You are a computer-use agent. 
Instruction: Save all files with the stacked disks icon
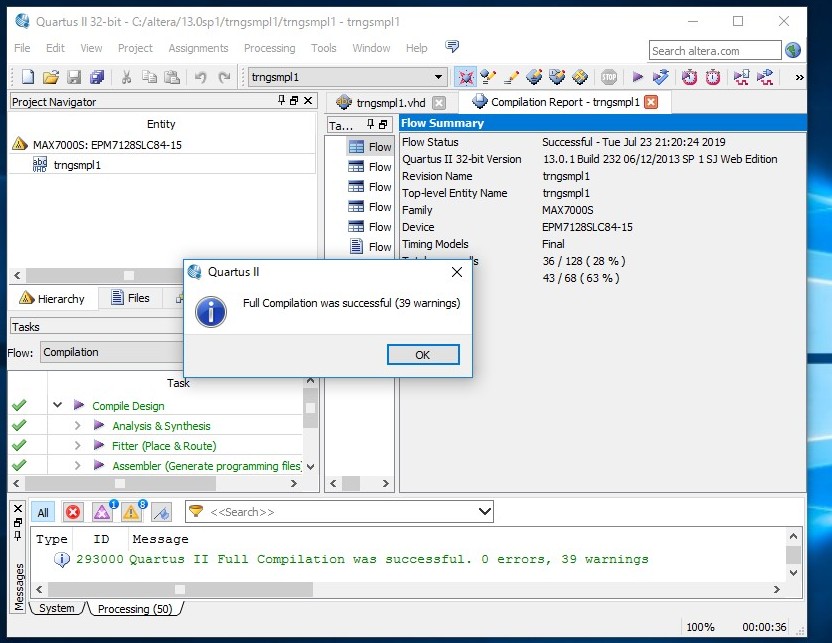[97, 77]
